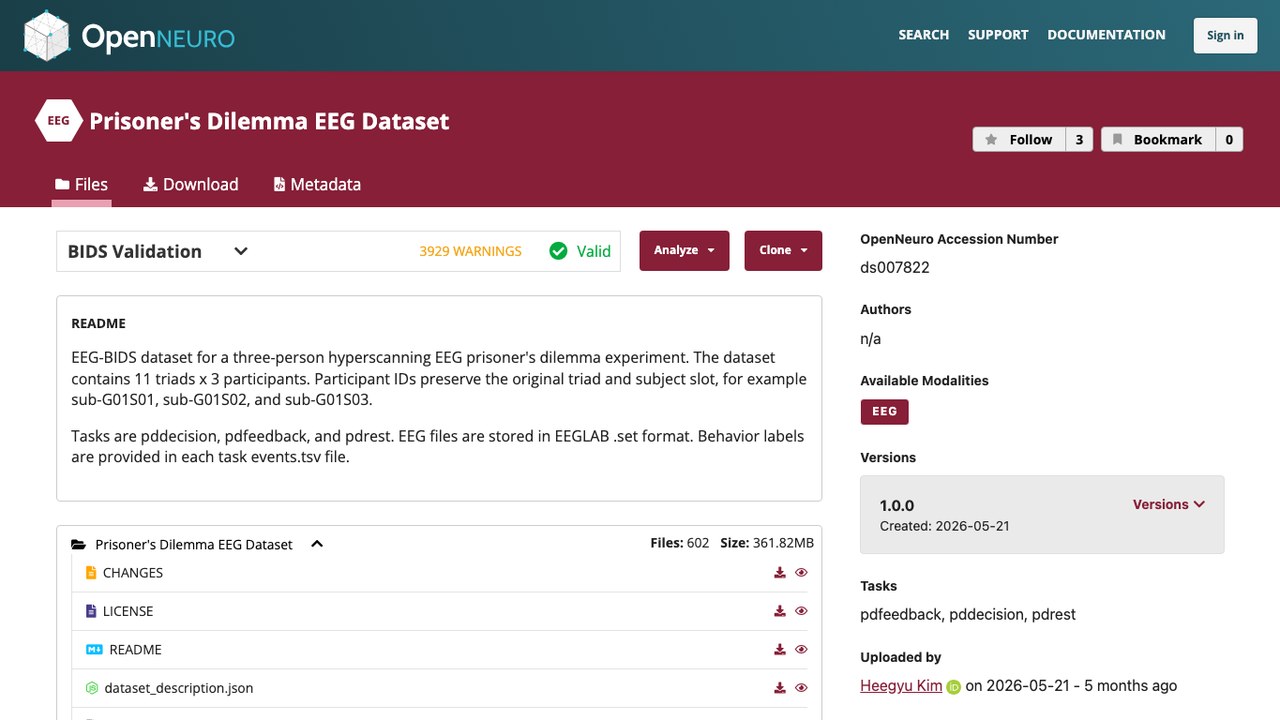Click accession number ds007822
This screenshot has width=1280, height=720.
point(895,267)
